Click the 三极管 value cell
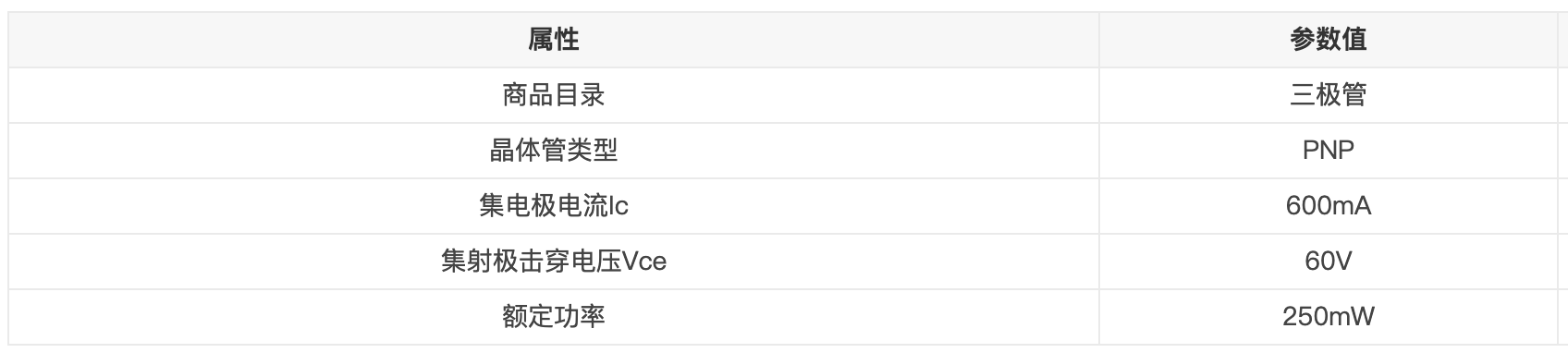Image resolution: width=1568 pixels, height=353 pixels. click(1329, 95)
